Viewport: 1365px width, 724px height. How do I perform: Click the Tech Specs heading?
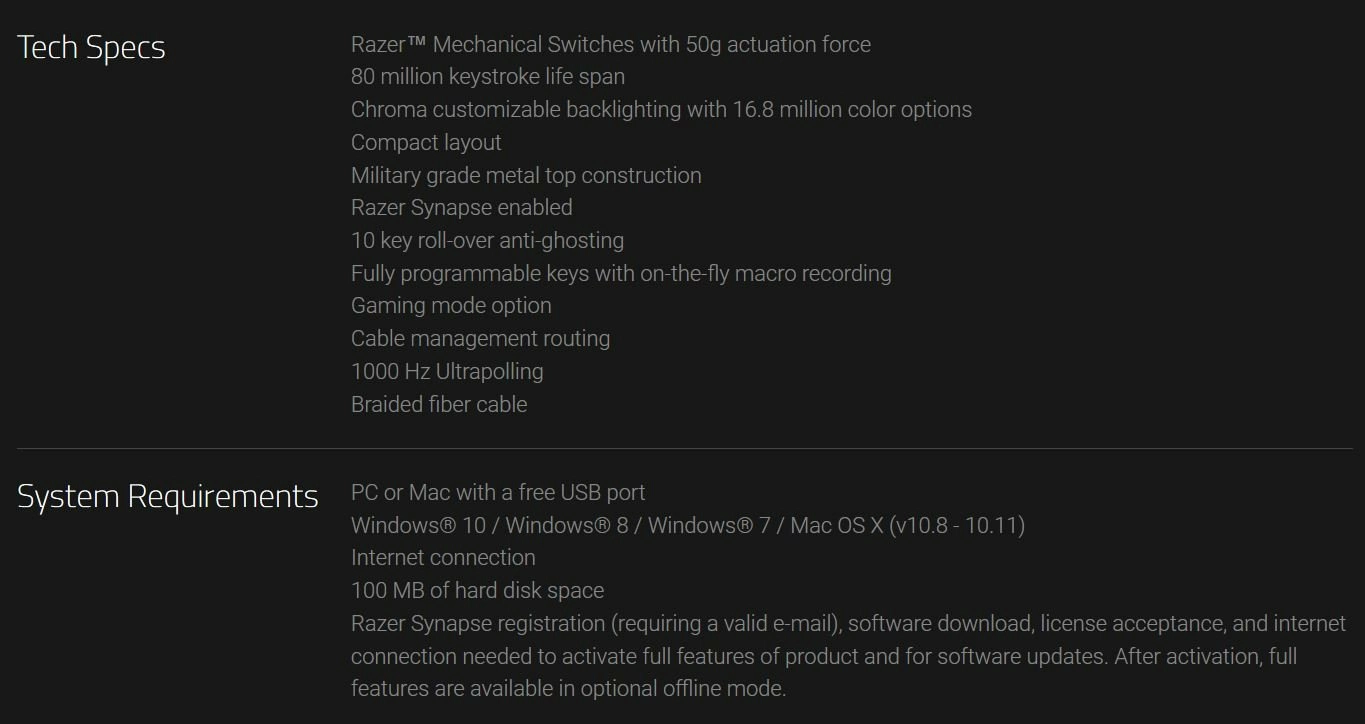pyautogui.click(x=91, y=48)
